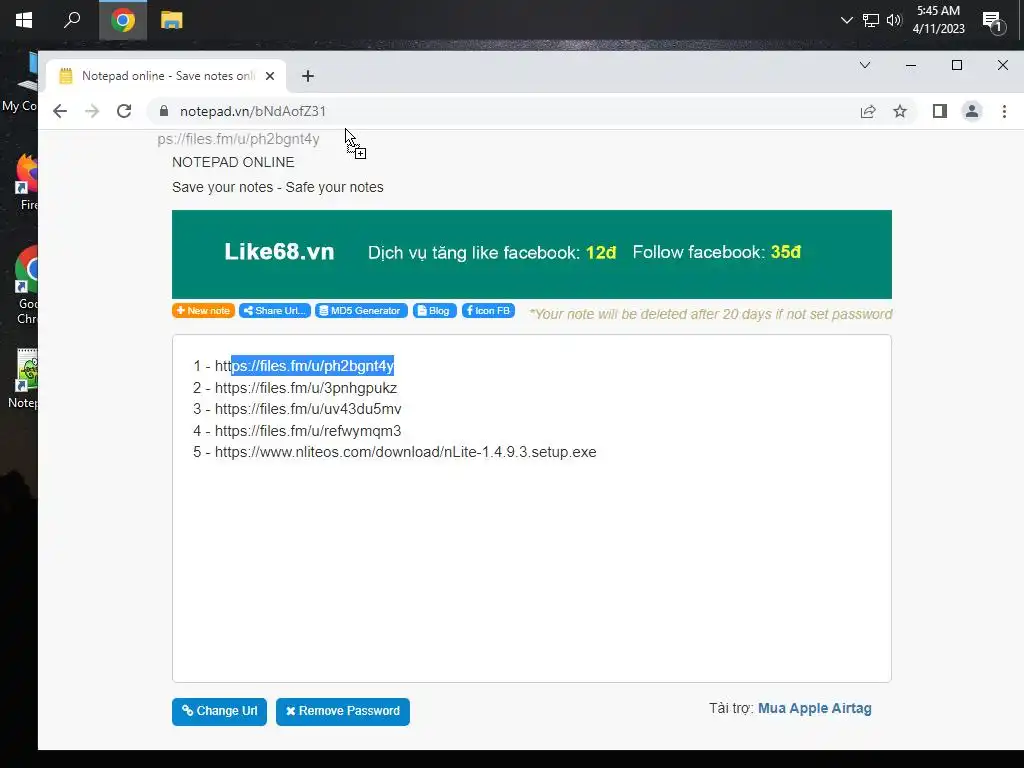Select the Notepad++ desktop shortcut
The height and width of the screenshot is (768, 1024).
(24, 379)
